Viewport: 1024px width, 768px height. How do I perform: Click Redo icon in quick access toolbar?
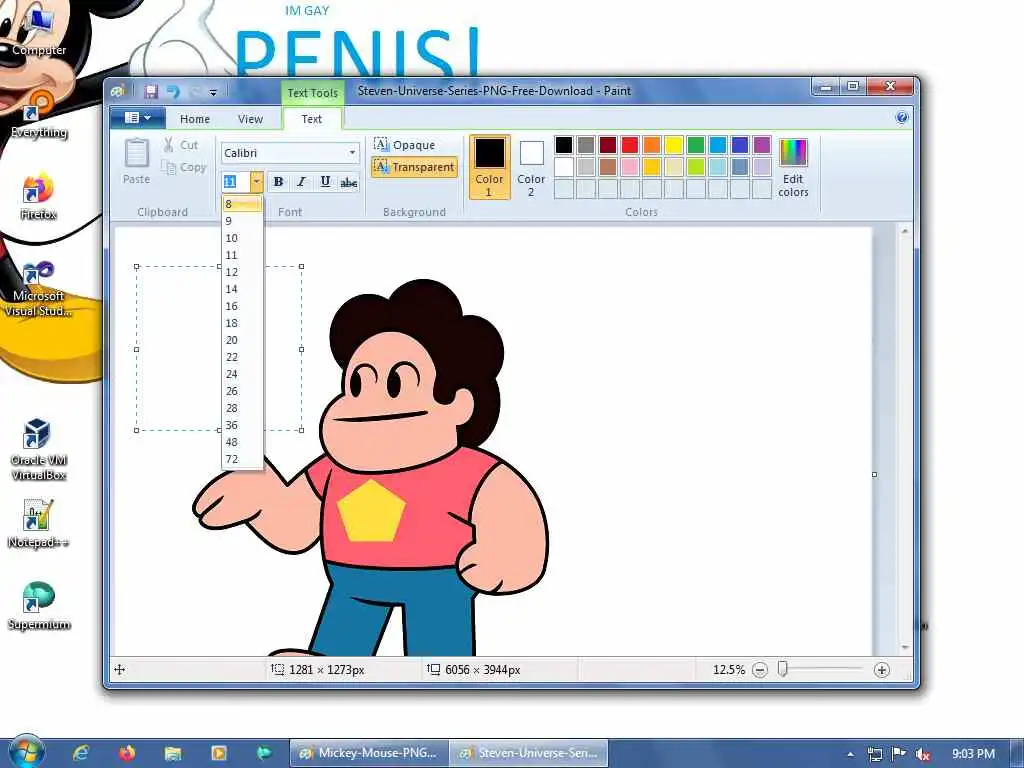coord(195,91)
